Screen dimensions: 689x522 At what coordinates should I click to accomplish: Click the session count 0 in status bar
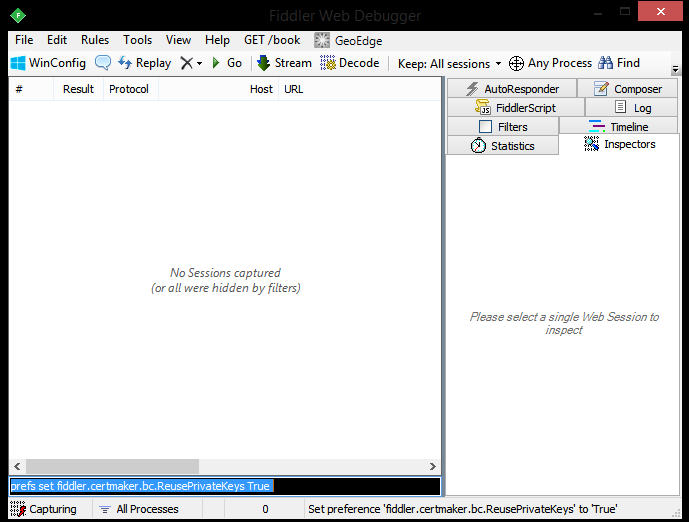[265, 509]
